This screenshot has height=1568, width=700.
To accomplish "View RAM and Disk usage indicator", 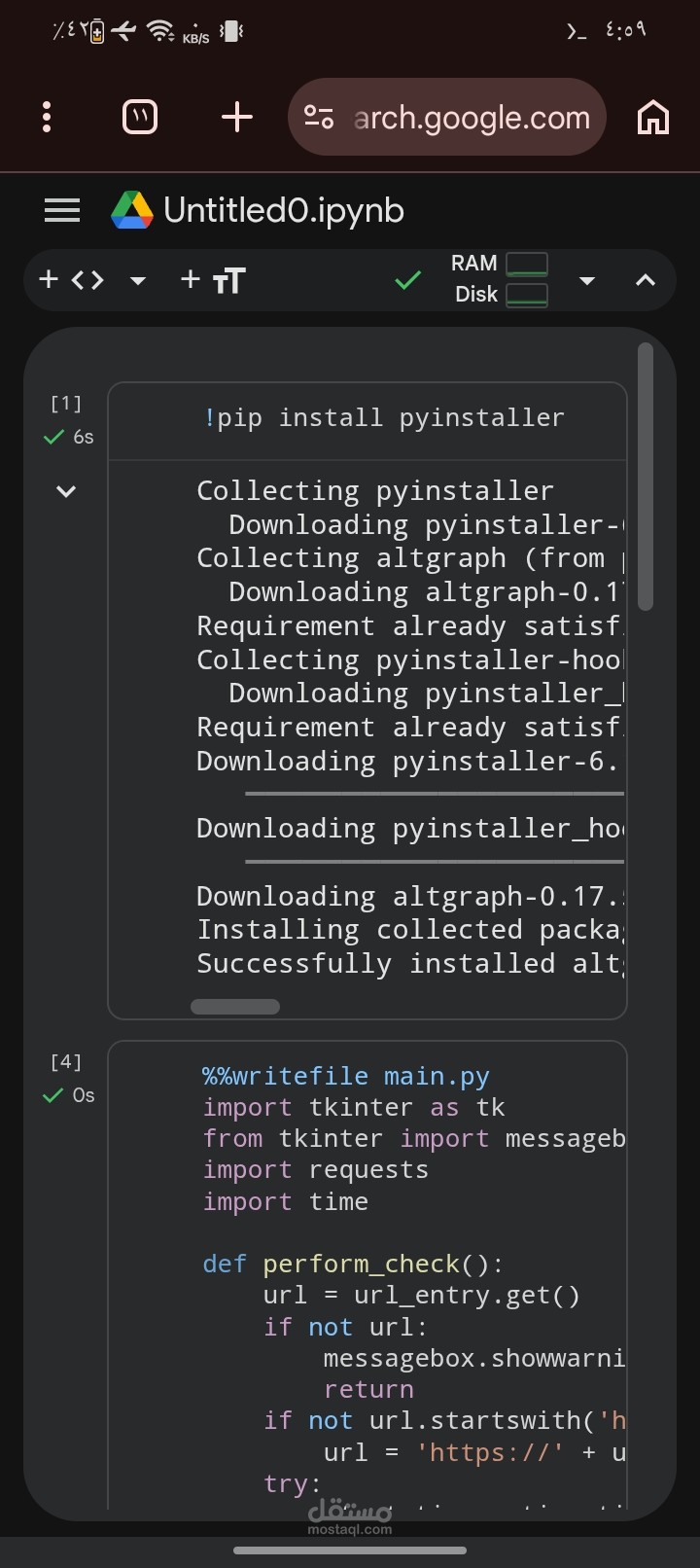I will click(x=499, y=279).
